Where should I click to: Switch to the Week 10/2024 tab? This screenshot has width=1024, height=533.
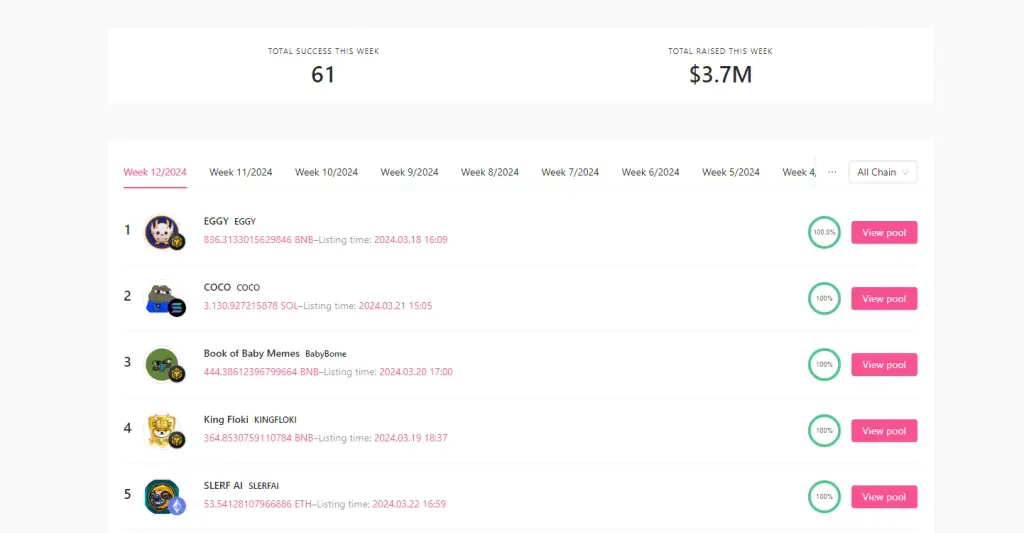point(326,172)
